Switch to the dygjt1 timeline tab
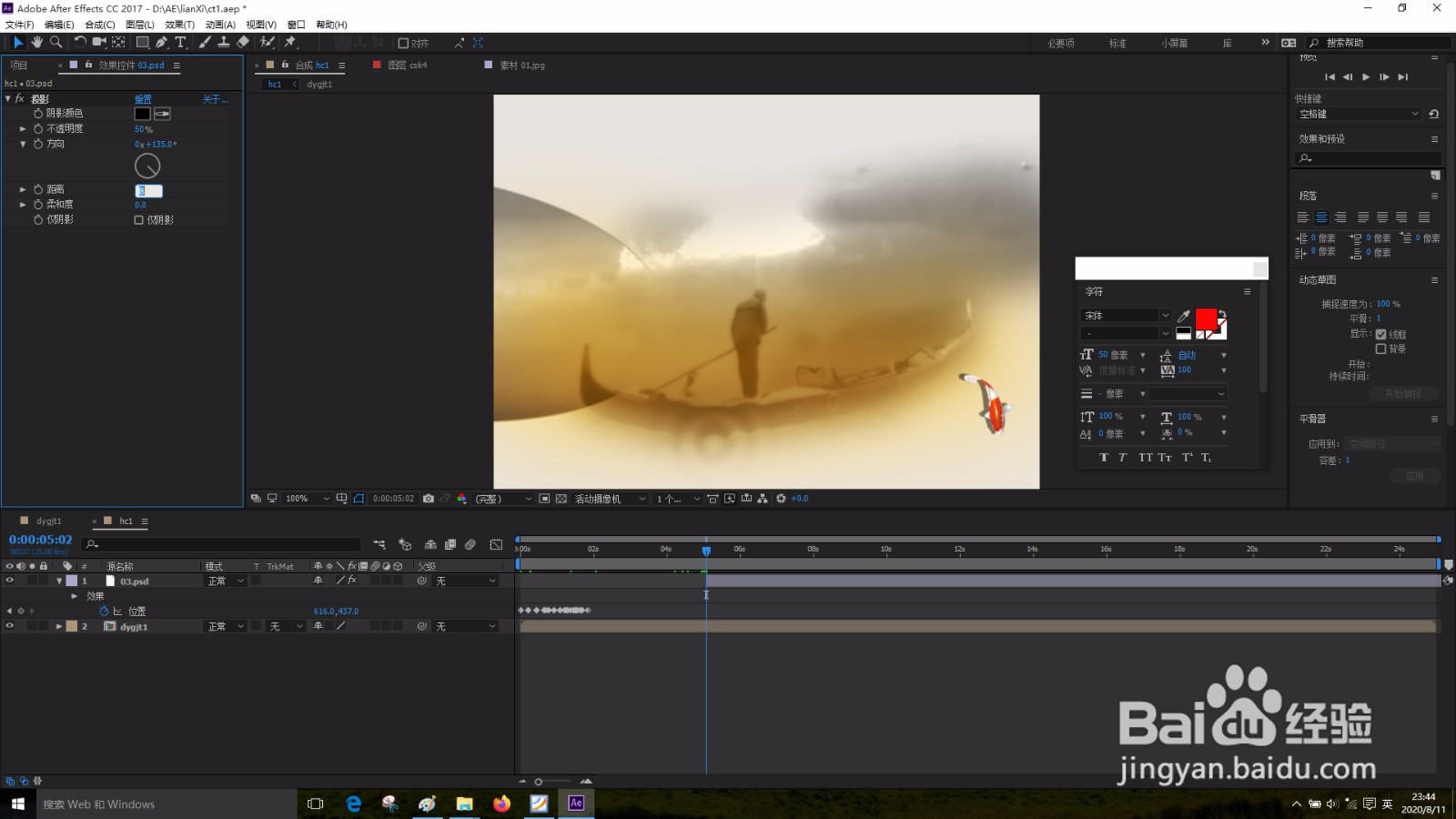The width and height of the screenshot is (1456, 819). coord(49,521)
